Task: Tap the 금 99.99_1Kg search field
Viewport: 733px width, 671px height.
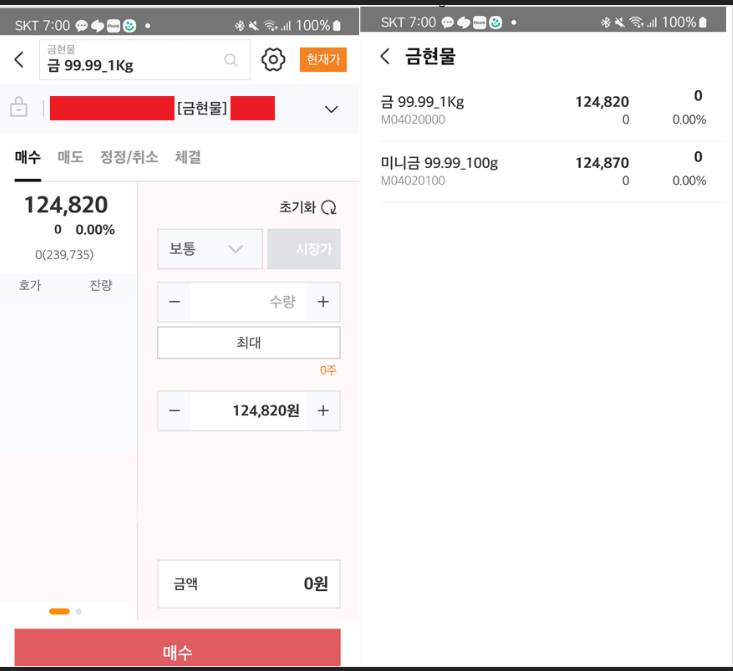Action: [x=145, y=60]
